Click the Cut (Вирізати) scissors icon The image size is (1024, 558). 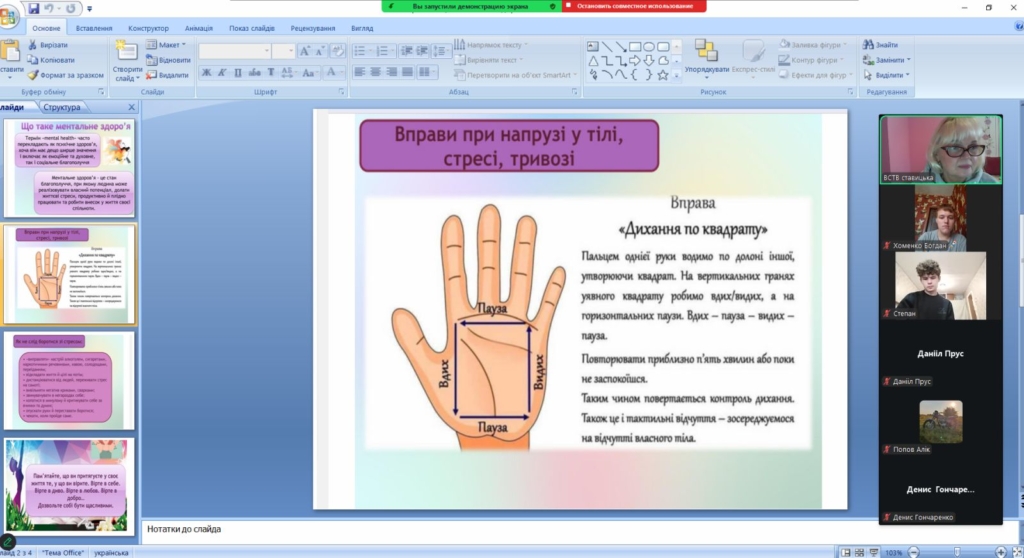(x=33, y=45)
